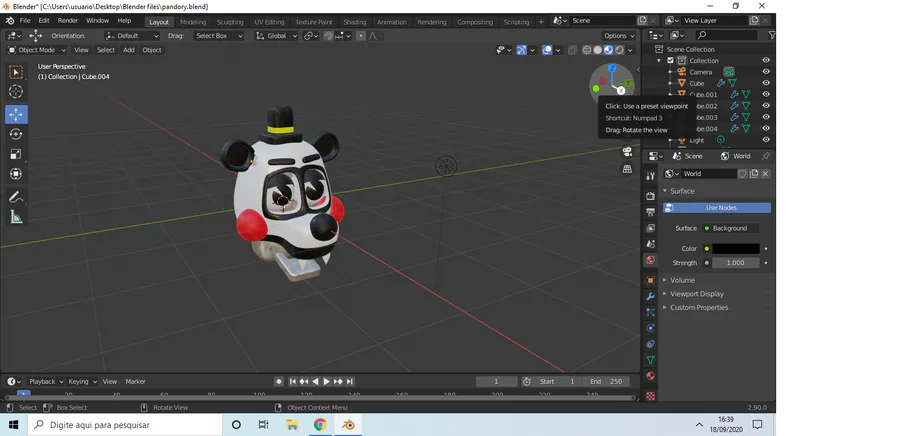Open the Scene properties tab
Image resolution: width=900 pixels, height=436 pixels.
point(650,244)
